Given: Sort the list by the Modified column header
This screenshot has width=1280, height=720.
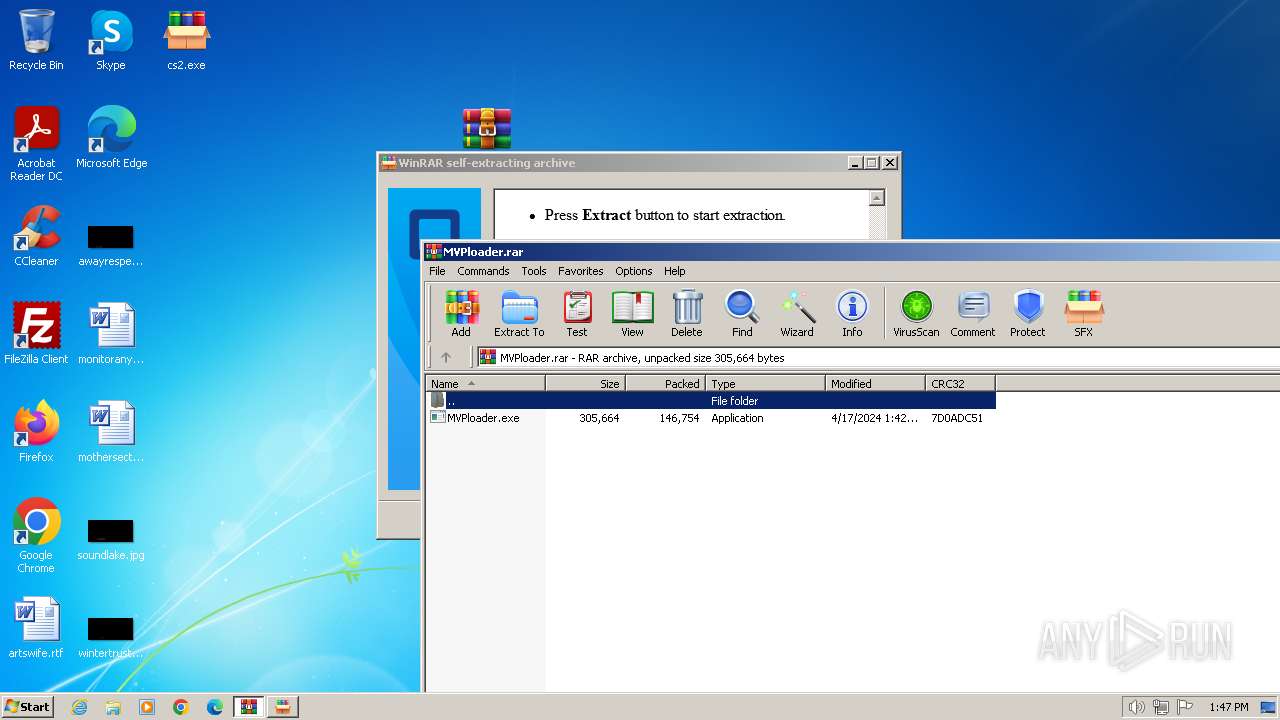Looking at the screenshot, I should [876, 383].
